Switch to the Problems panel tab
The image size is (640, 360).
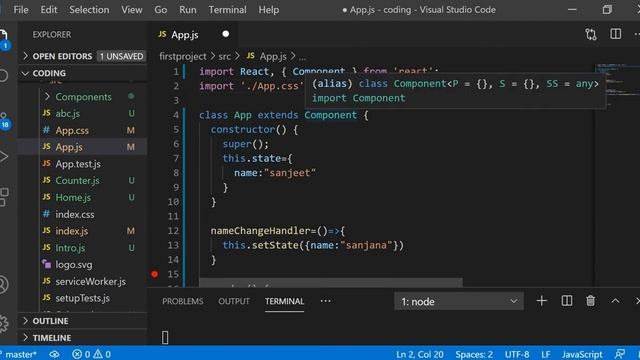coord(182,301)
